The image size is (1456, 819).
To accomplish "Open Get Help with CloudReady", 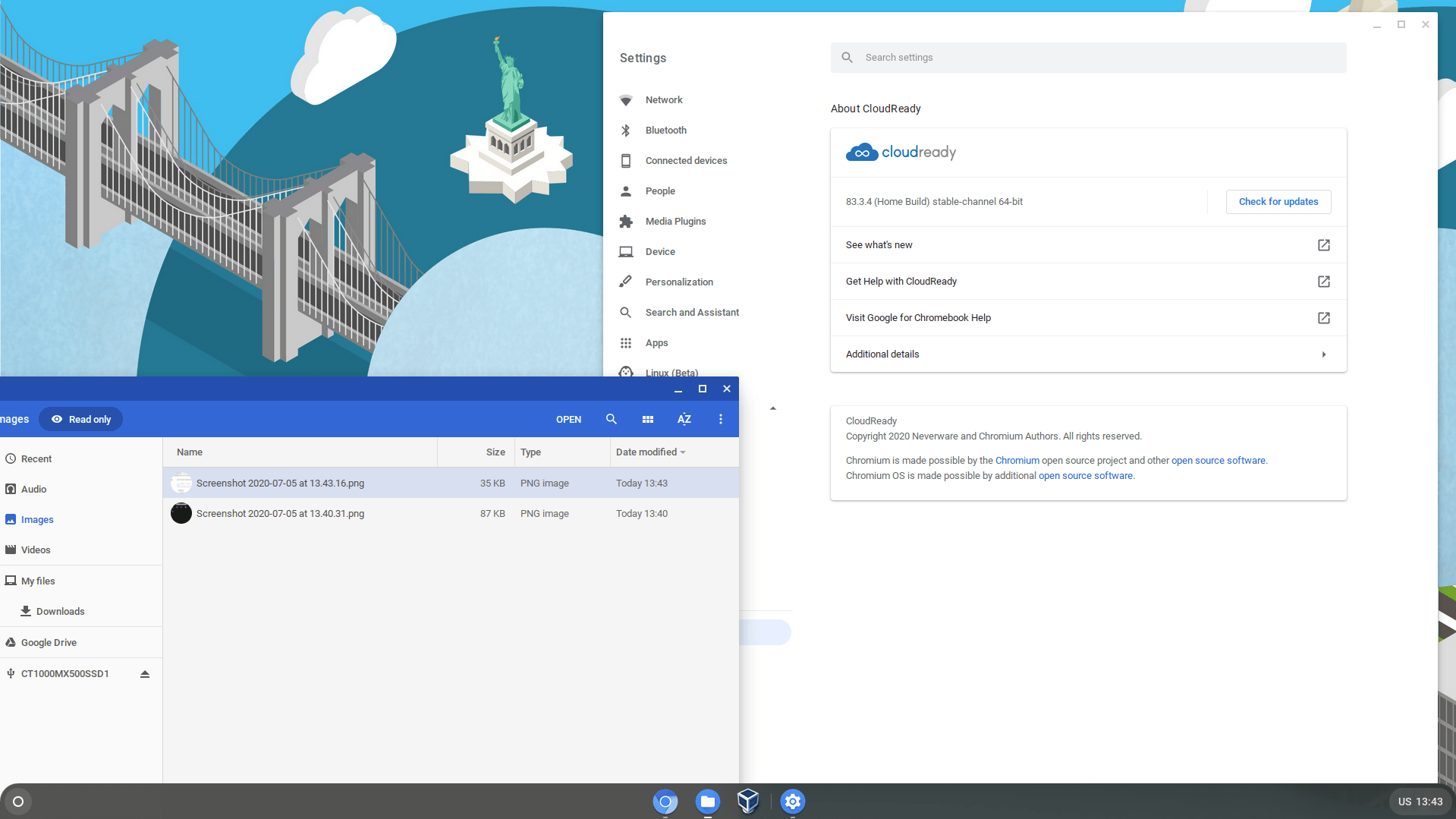I will pos(1088,282).
